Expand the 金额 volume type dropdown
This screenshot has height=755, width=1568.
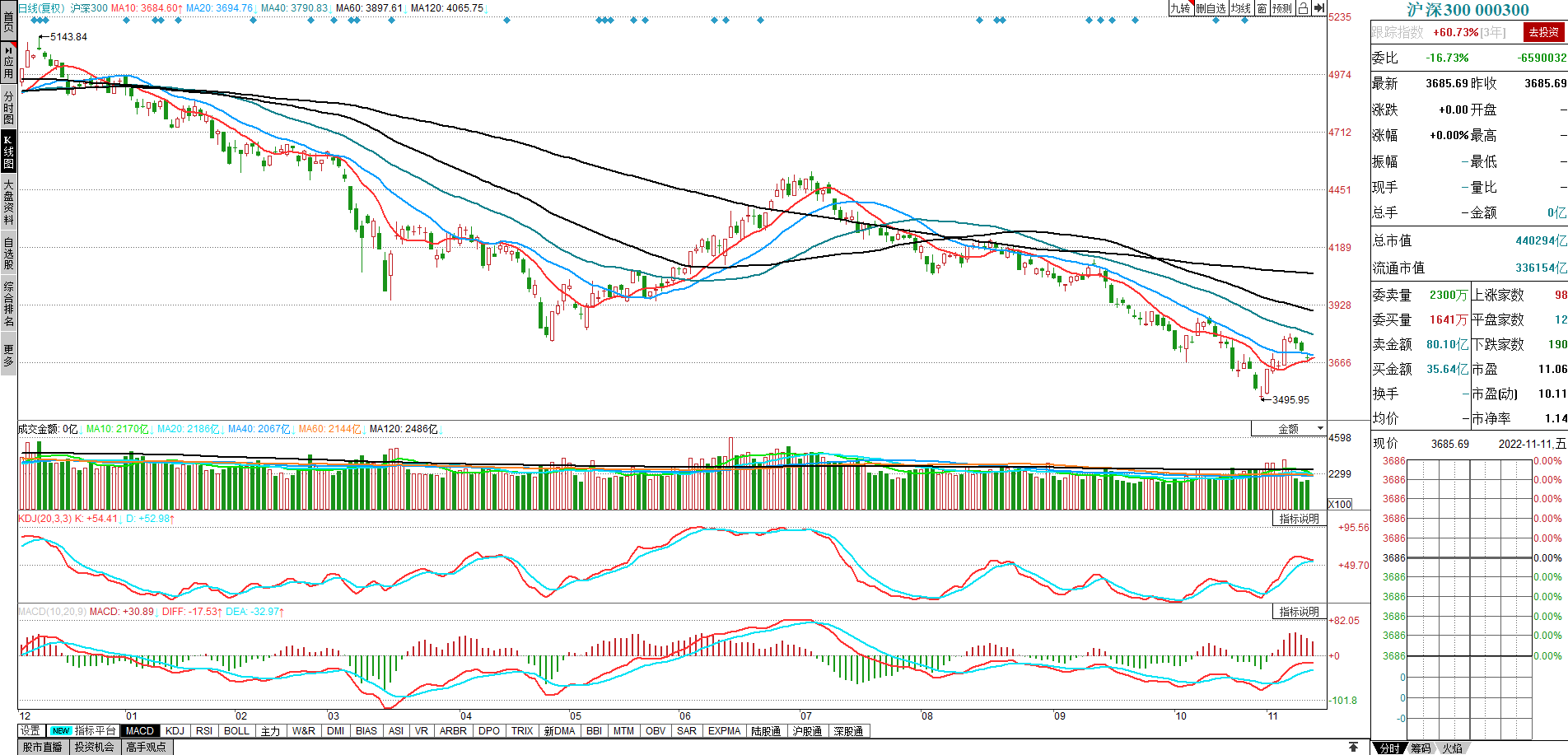tap(1290, 429)
